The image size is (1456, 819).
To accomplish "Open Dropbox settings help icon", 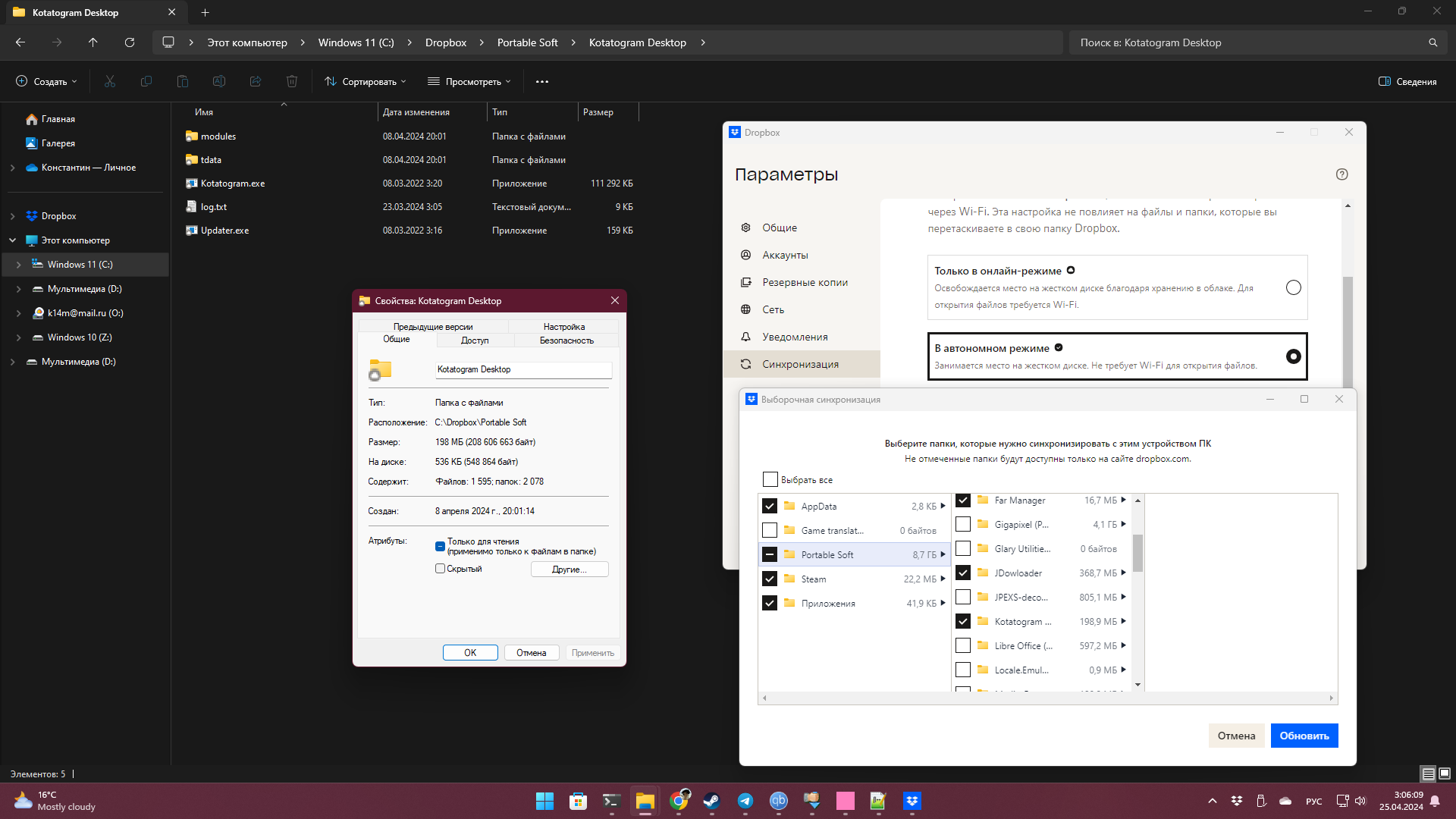I will point(1342,174).
